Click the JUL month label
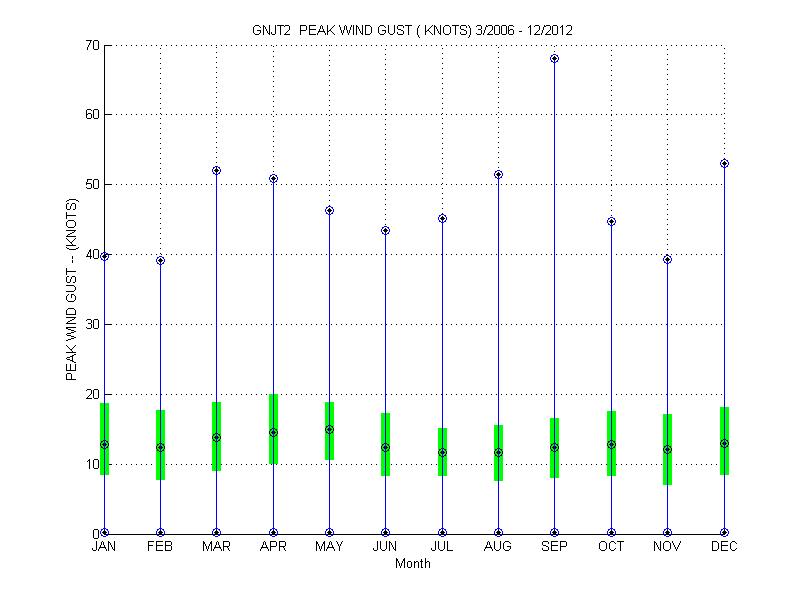800x600 pixels. [442, 546]
